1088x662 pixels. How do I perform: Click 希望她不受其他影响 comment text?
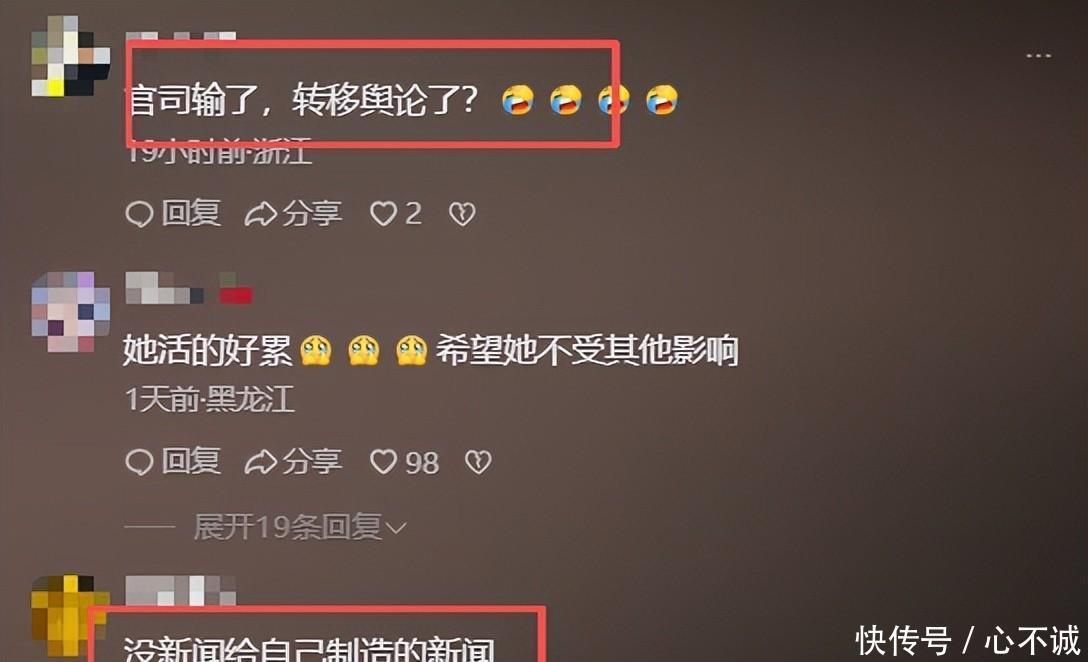587,350
